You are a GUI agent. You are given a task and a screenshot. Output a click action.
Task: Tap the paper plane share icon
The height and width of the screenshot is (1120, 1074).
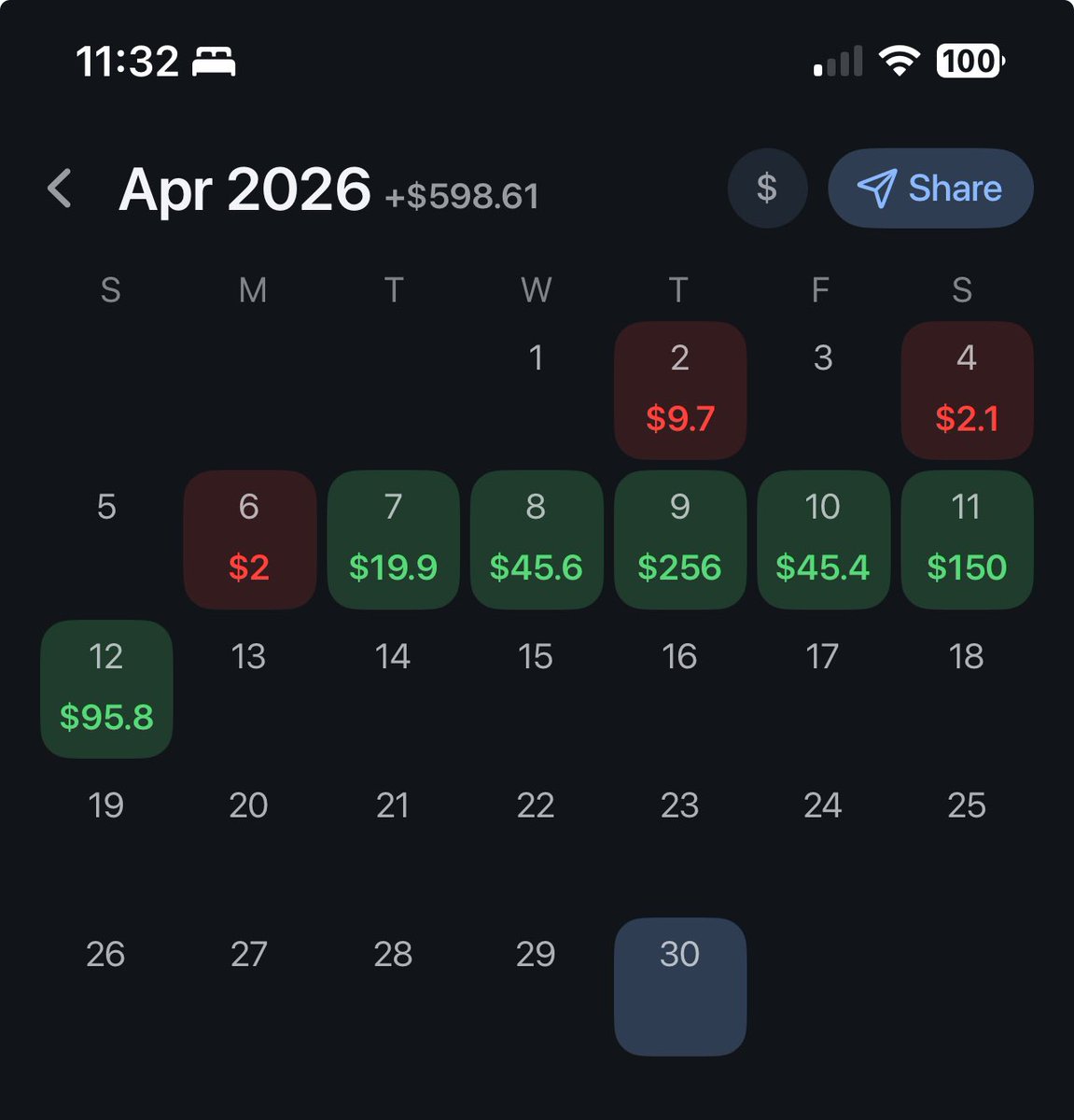[876, 189]
